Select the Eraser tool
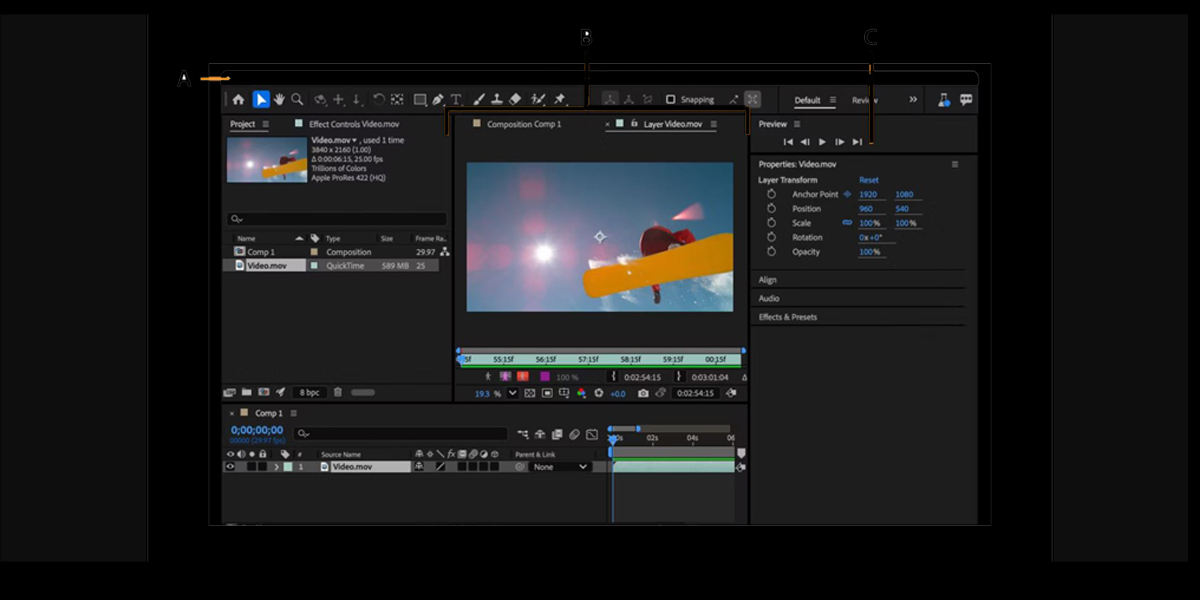 (x=515, y=99)
